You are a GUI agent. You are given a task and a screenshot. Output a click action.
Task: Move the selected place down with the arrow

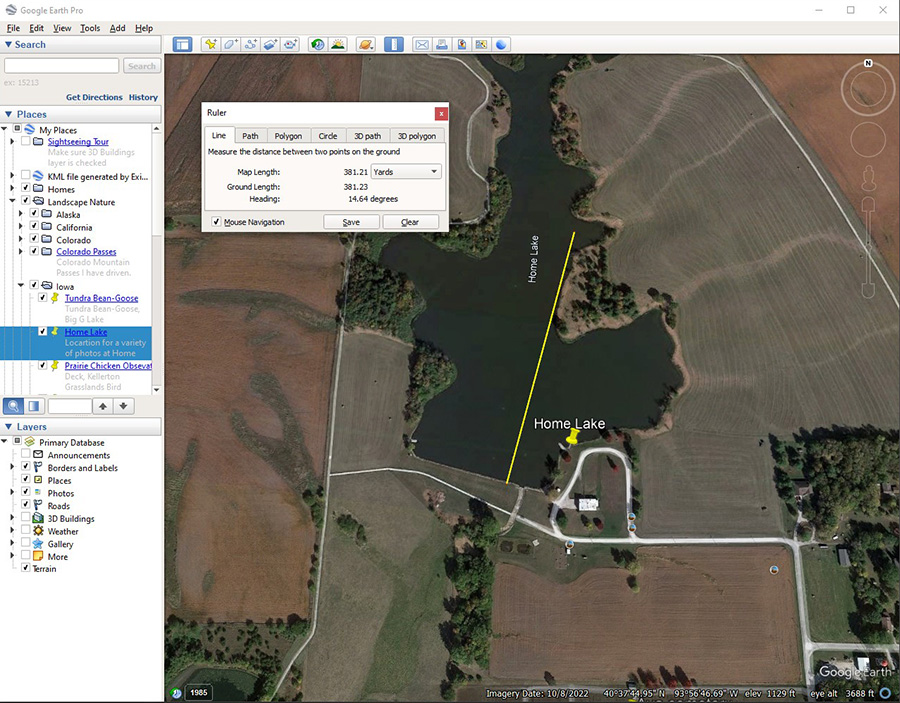pos(123,406)
